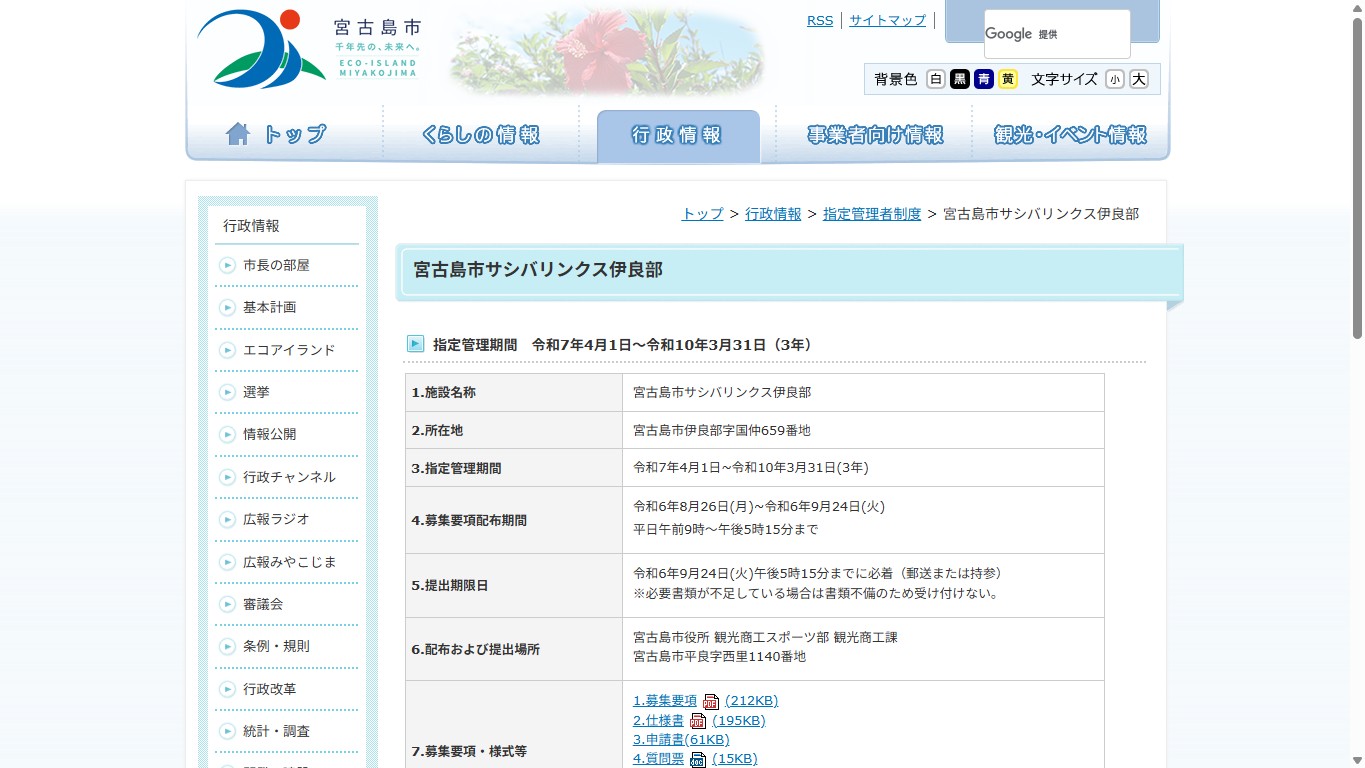
Task: Download 2.仕様書 document link
Action: 658,721
